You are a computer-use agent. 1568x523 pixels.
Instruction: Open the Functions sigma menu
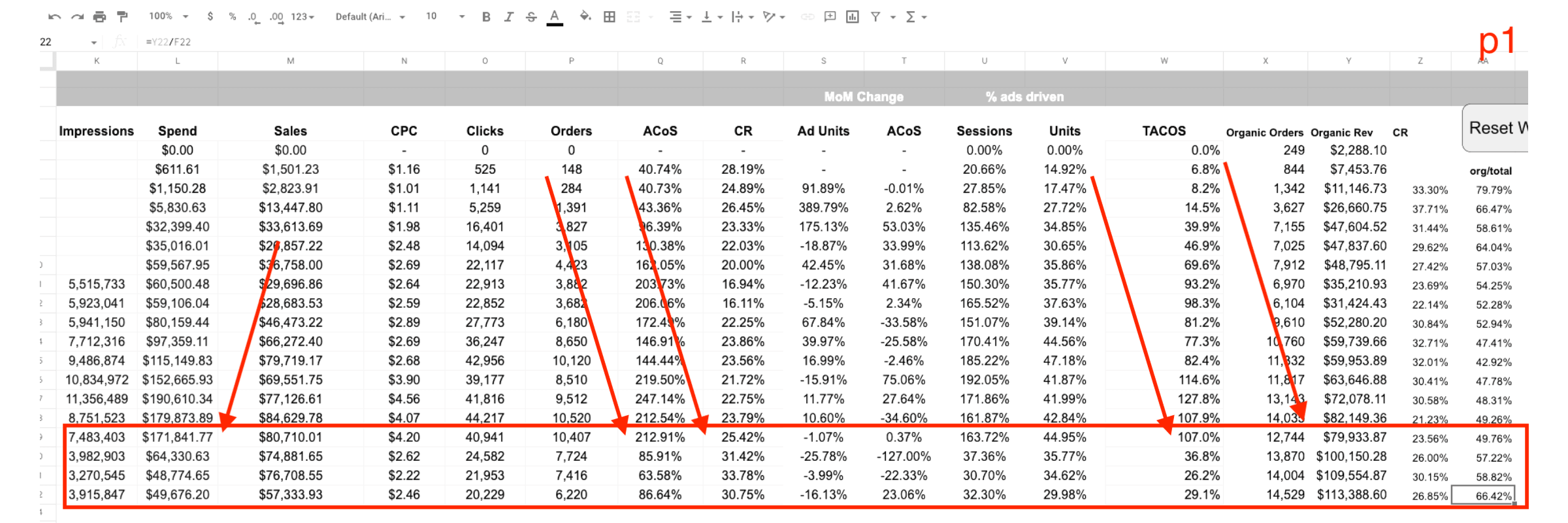pos(915,17)
